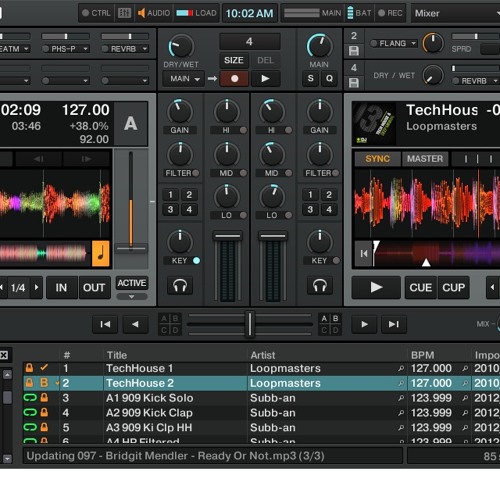Open the MAIN loop recorder source dropdown

(183, 79)
